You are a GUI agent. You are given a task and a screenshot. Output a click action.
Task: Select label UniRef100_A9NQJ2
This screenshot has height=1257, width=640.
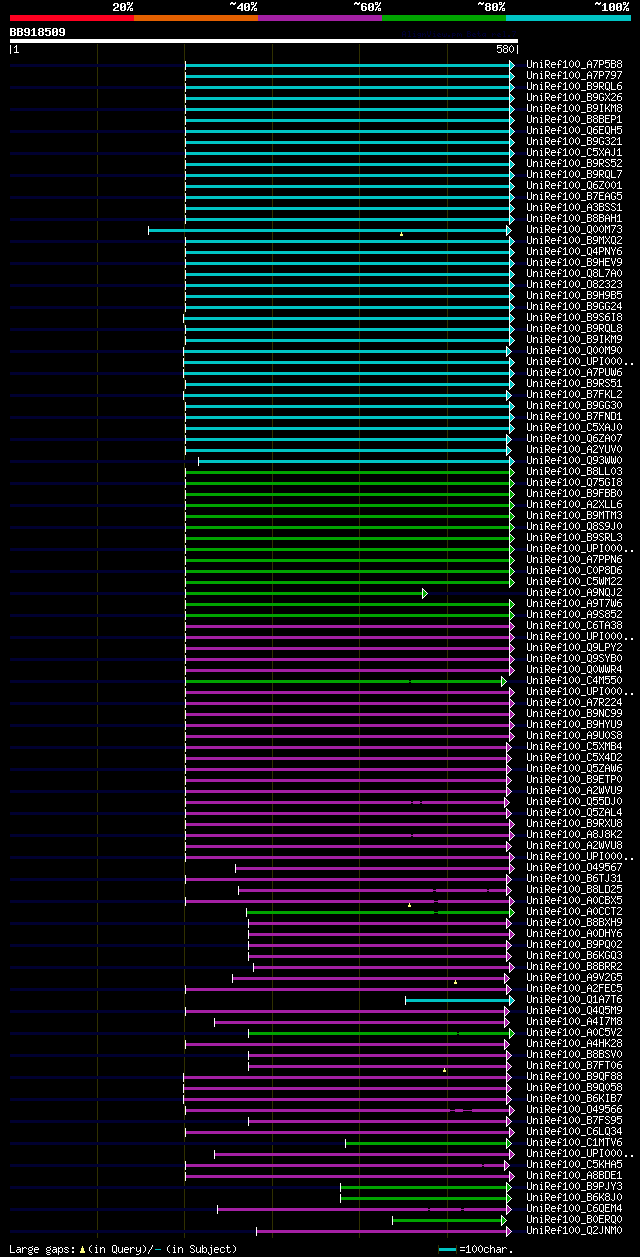pyautogui.click(x=574, y=592)
